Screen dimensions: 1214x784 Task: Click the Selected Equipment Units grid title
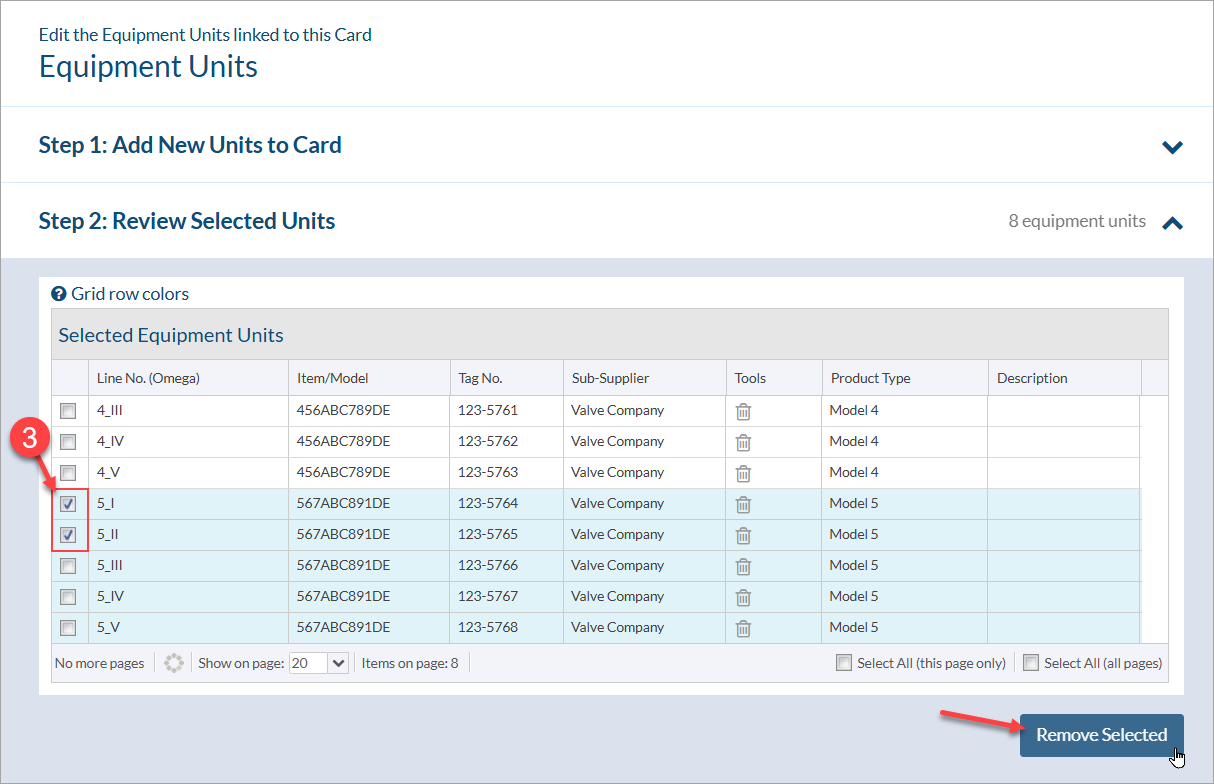click(x=171, y=336)
